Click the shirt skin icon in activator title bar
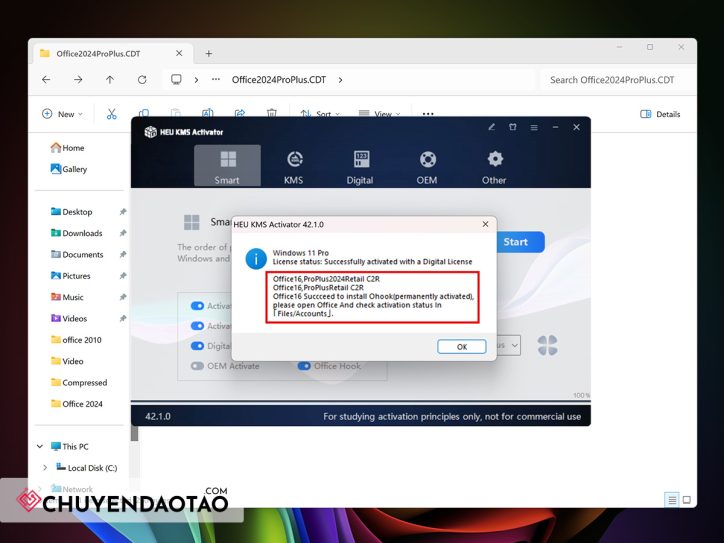 tap(513, 127)
